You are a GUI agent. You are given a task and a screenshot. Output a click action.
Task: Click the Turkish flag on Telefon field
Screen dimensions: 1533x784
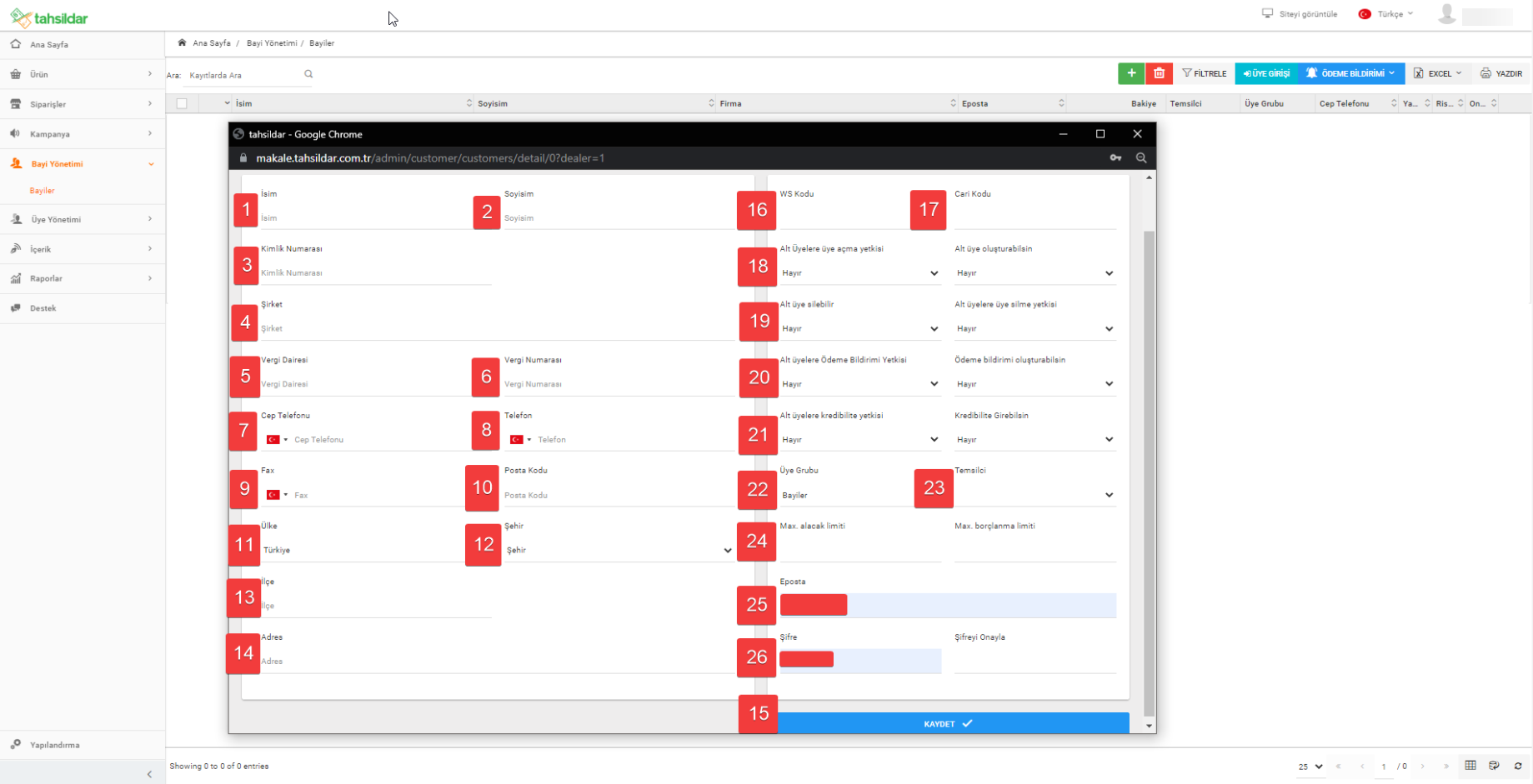tap(516, 439)
